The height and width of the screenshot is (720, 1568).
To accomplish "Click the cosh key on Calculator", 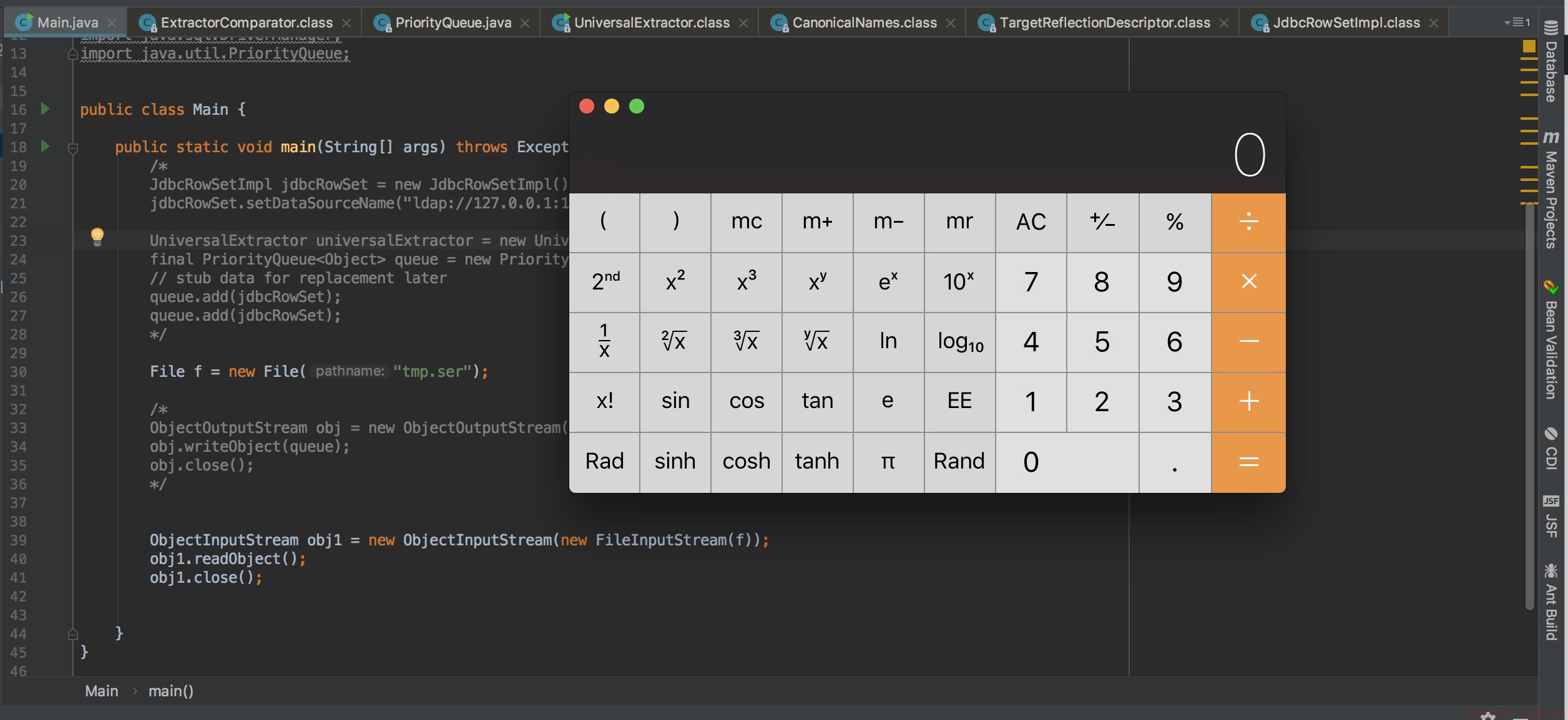I will tap(747, 462).
